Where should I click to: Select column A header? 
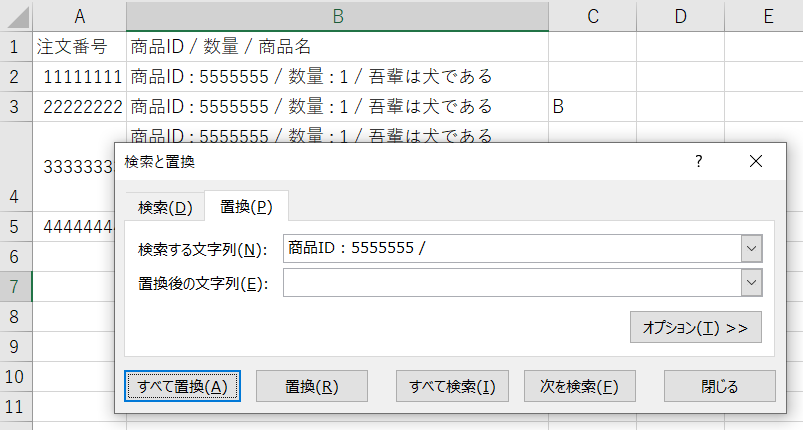[x=79, y=16]
